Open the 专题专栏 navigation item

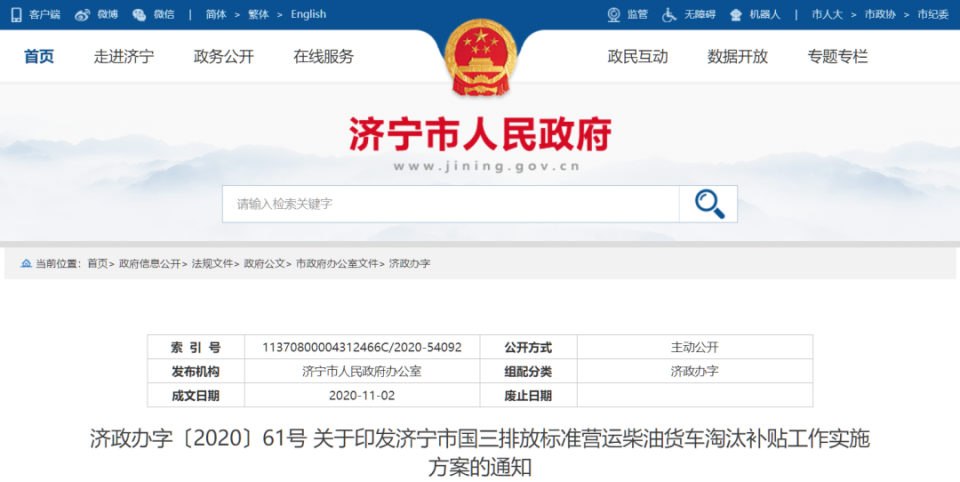(x=838, y=57)
